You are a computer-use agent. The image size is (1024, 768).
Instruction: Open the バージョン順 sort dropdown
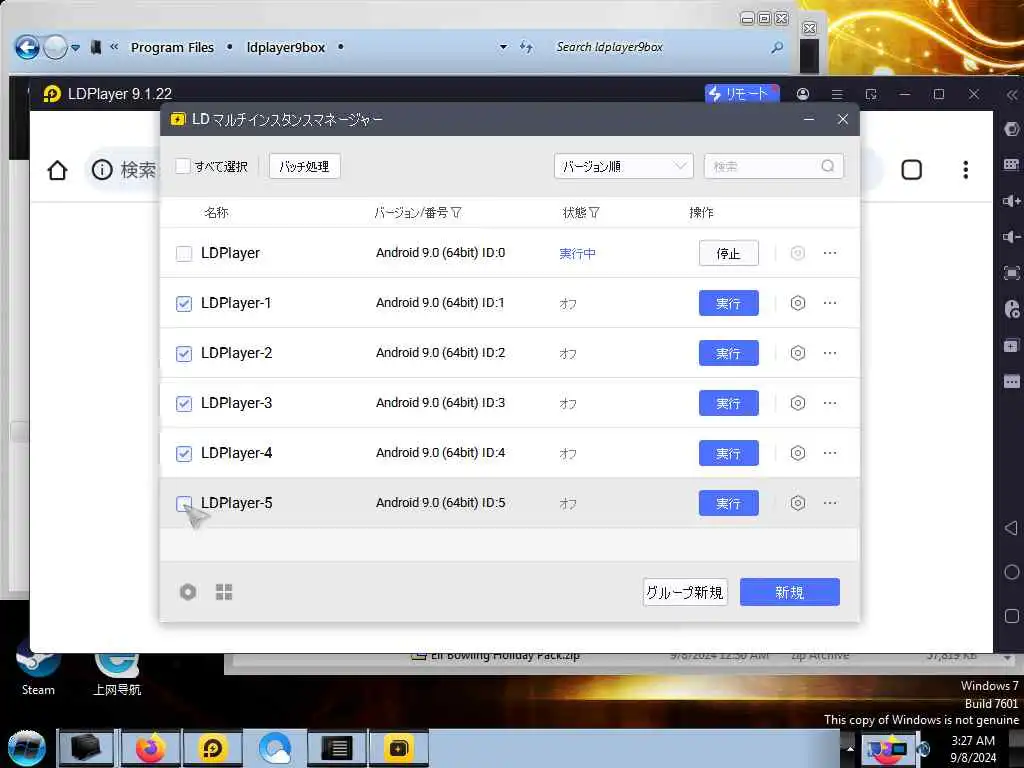coord(623,167)
